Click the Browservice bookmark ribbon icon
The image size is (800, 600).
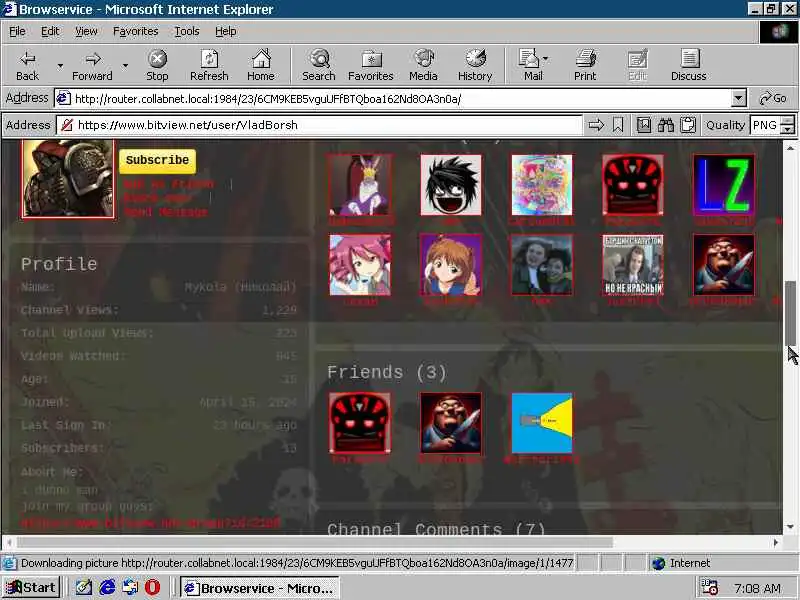click(618, 125)
